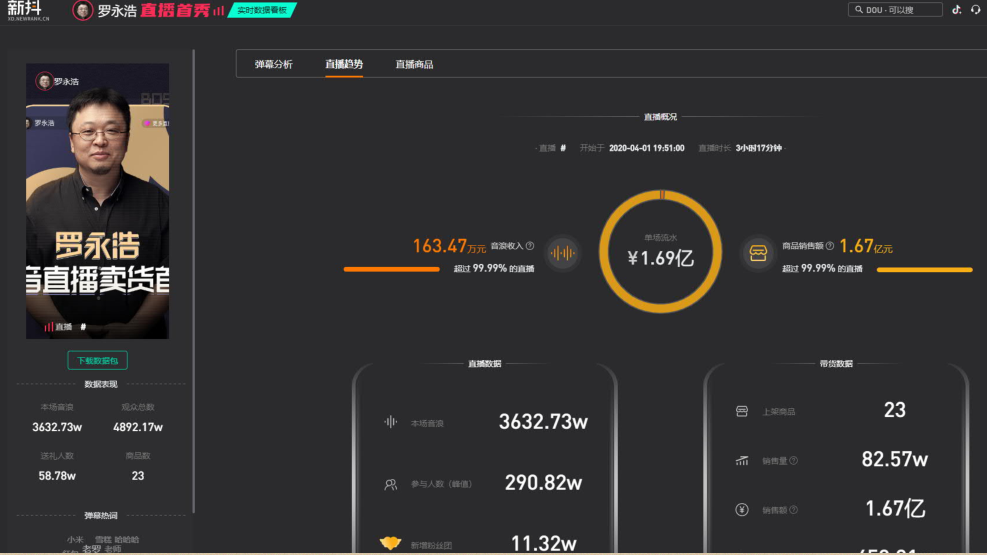Click the 1.67亿 value in 带货数据
The image size is (987, 555).
894,508
